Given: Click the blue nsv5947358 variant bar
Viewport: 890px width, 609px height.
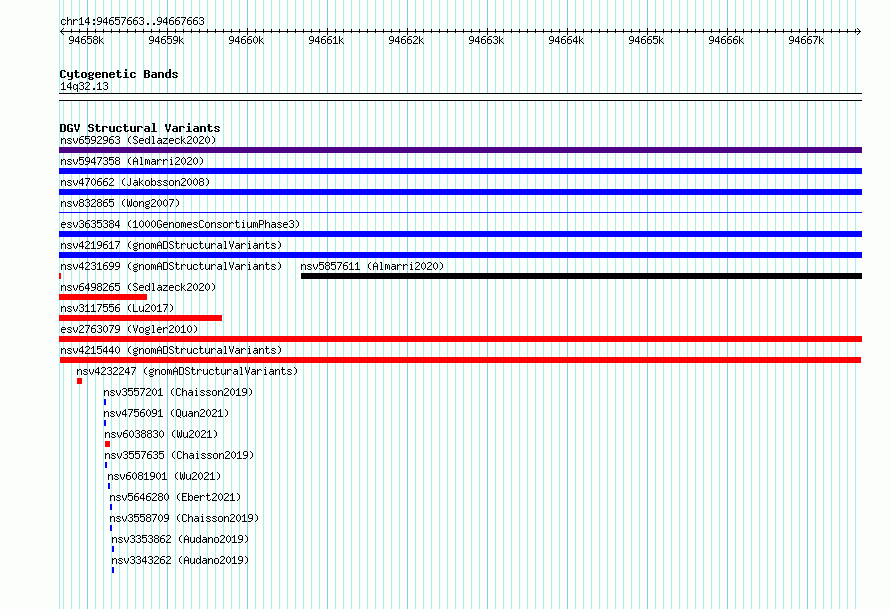Looking at the screenshot, I should click(460, 171).
